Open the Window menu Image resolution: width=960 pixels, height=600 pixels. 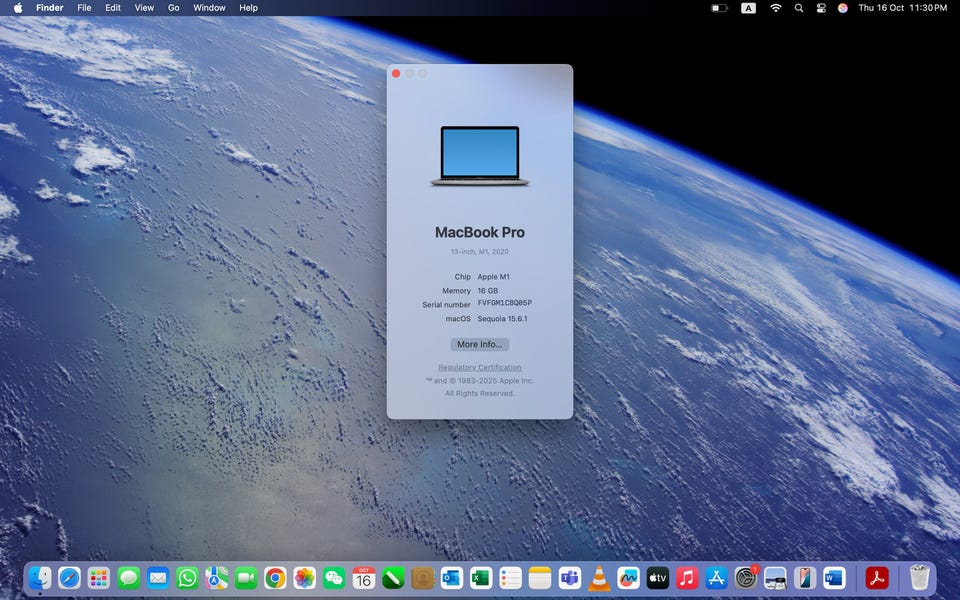209,8
